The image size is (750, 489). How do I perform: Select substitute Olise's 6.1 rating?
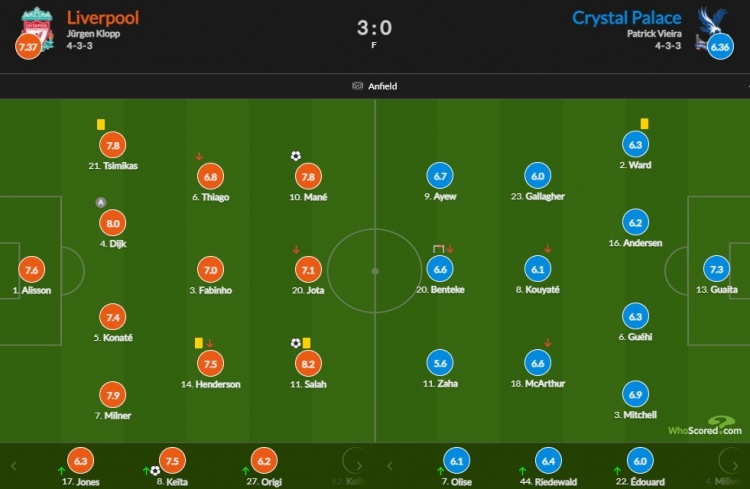[x=457, y=461]
